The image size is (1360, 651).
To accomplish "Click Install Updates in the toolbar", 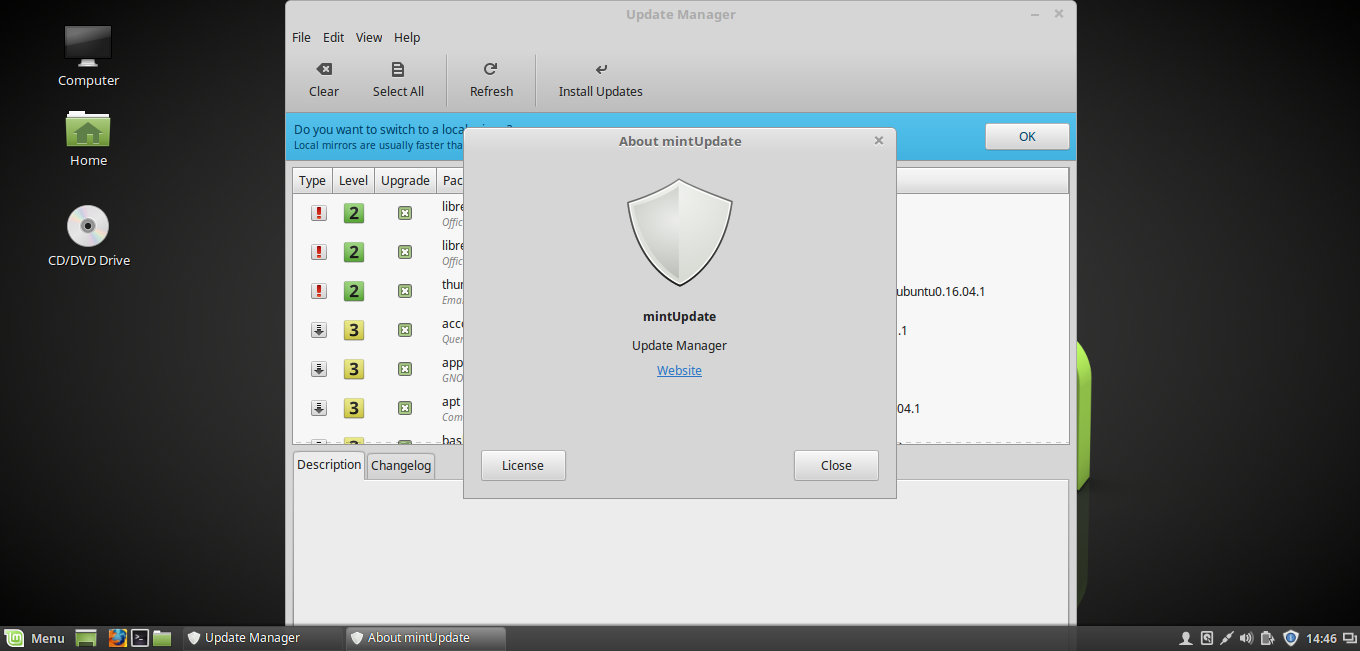I will (x=600, y=80).
